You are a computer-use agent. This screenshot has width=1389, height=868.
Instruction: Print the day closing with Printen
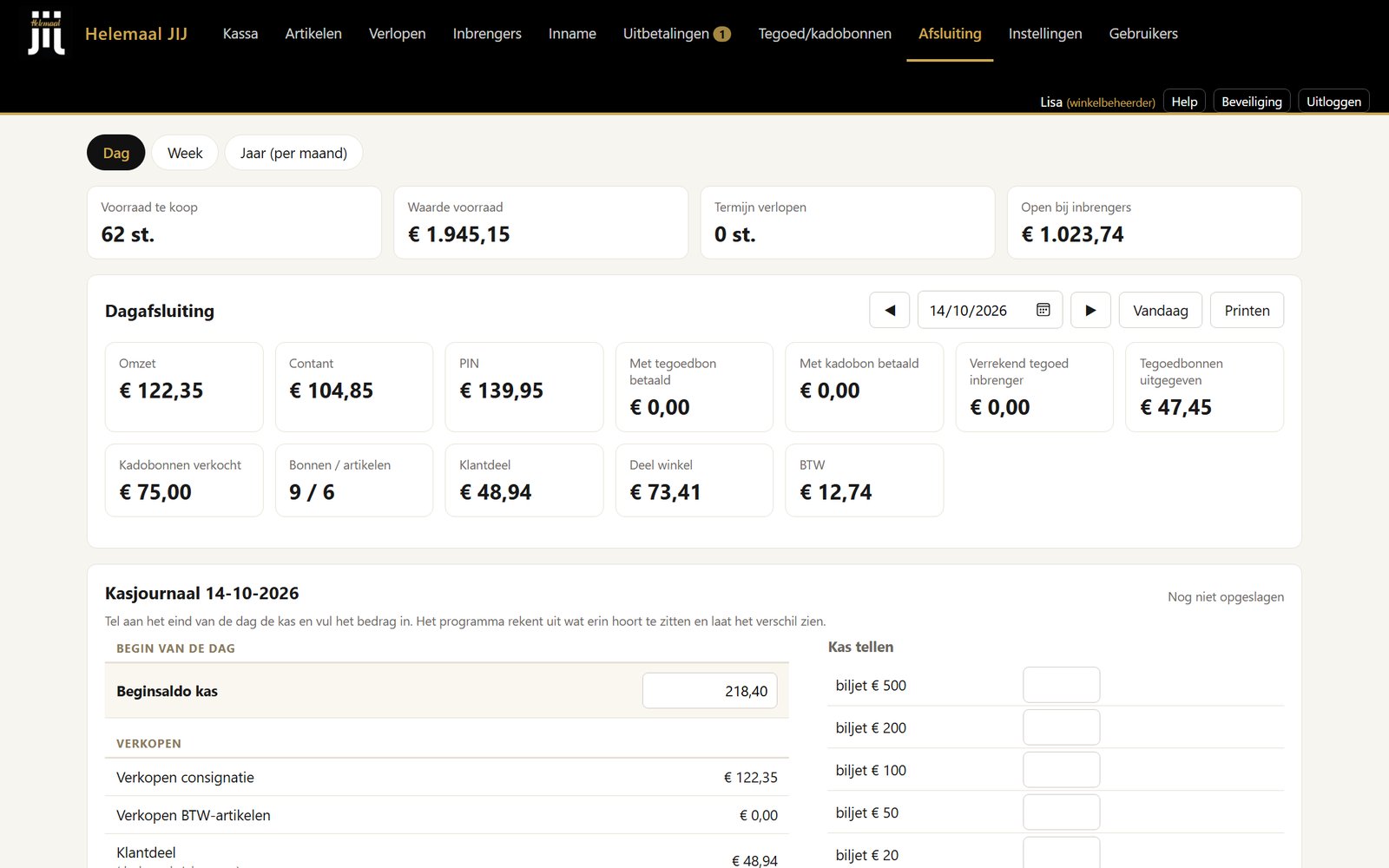coord(1247,310)
